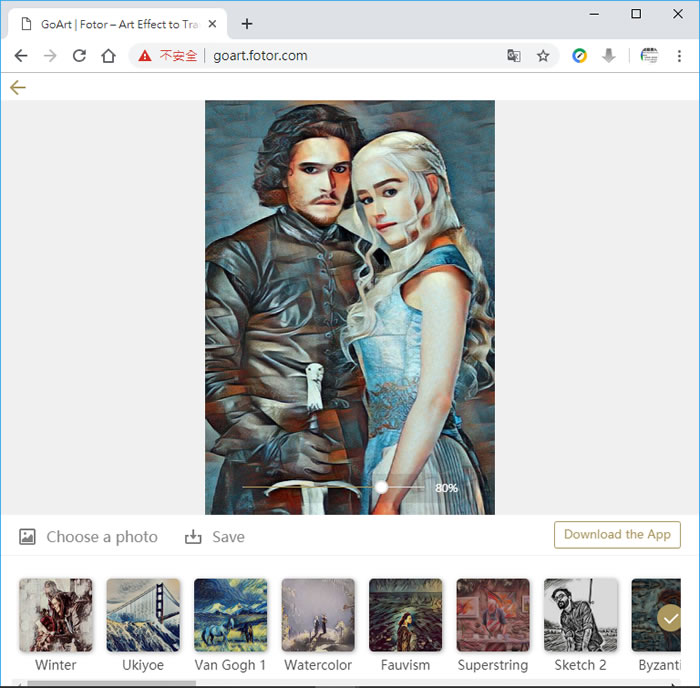Click the browser forward arrow

point(50,56)
